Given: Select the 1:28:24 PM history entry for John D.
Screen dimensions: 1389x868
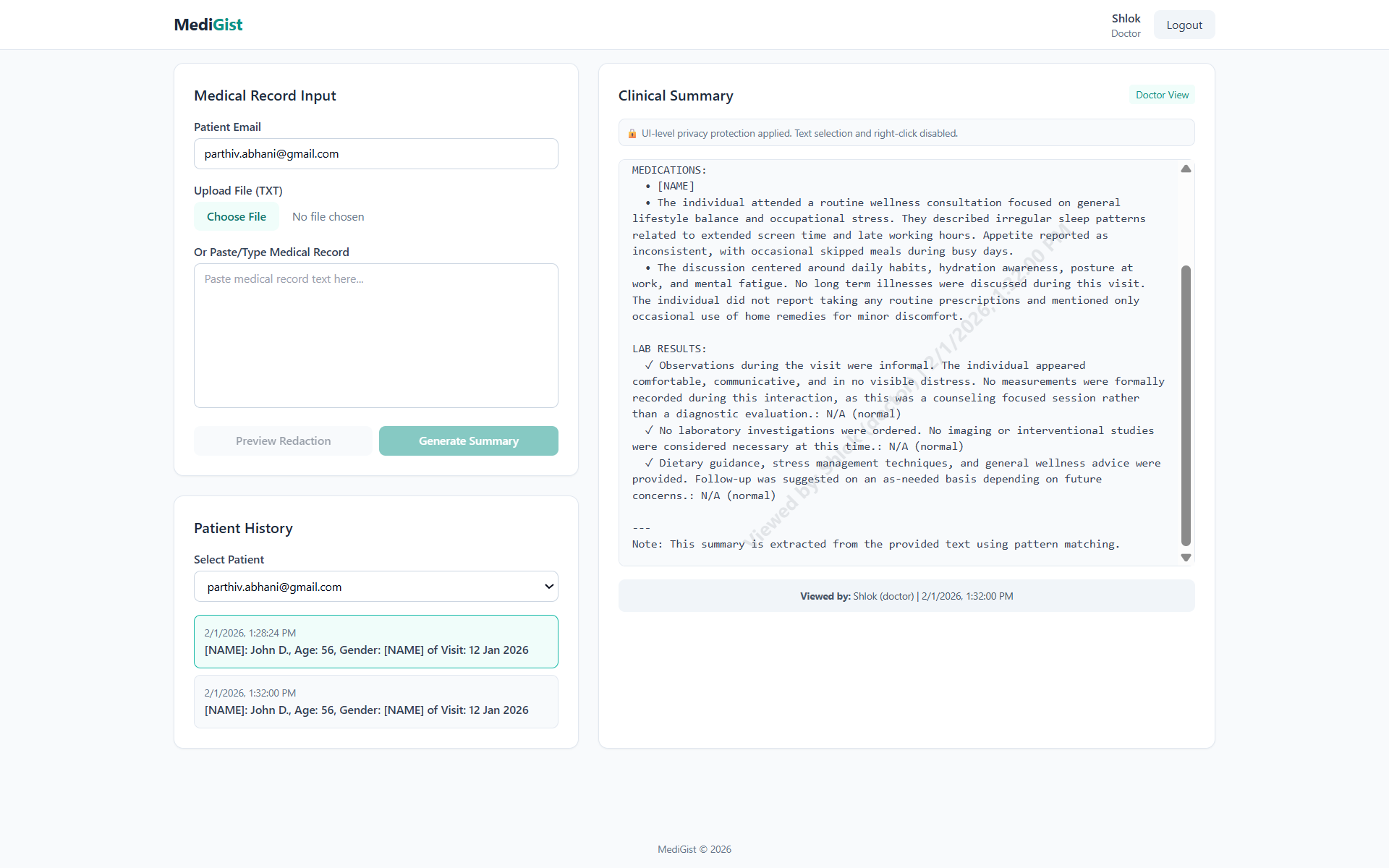Looking at the screenshot, I should (375, 642).
